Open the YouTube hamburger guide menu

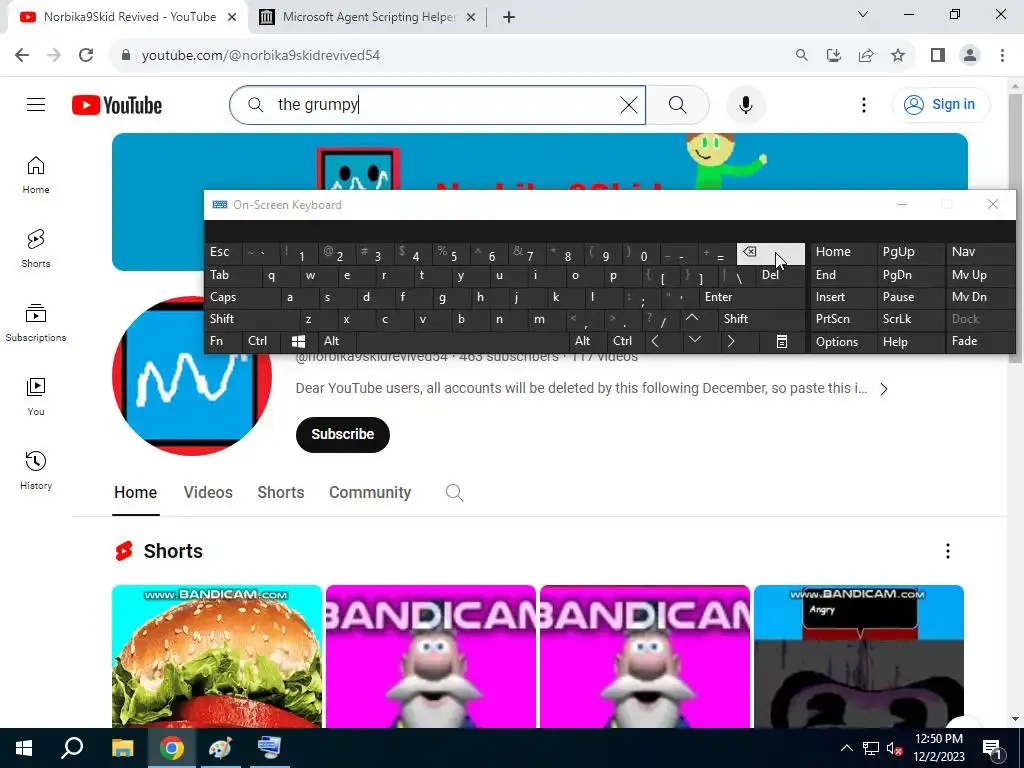tap(36, 104)
